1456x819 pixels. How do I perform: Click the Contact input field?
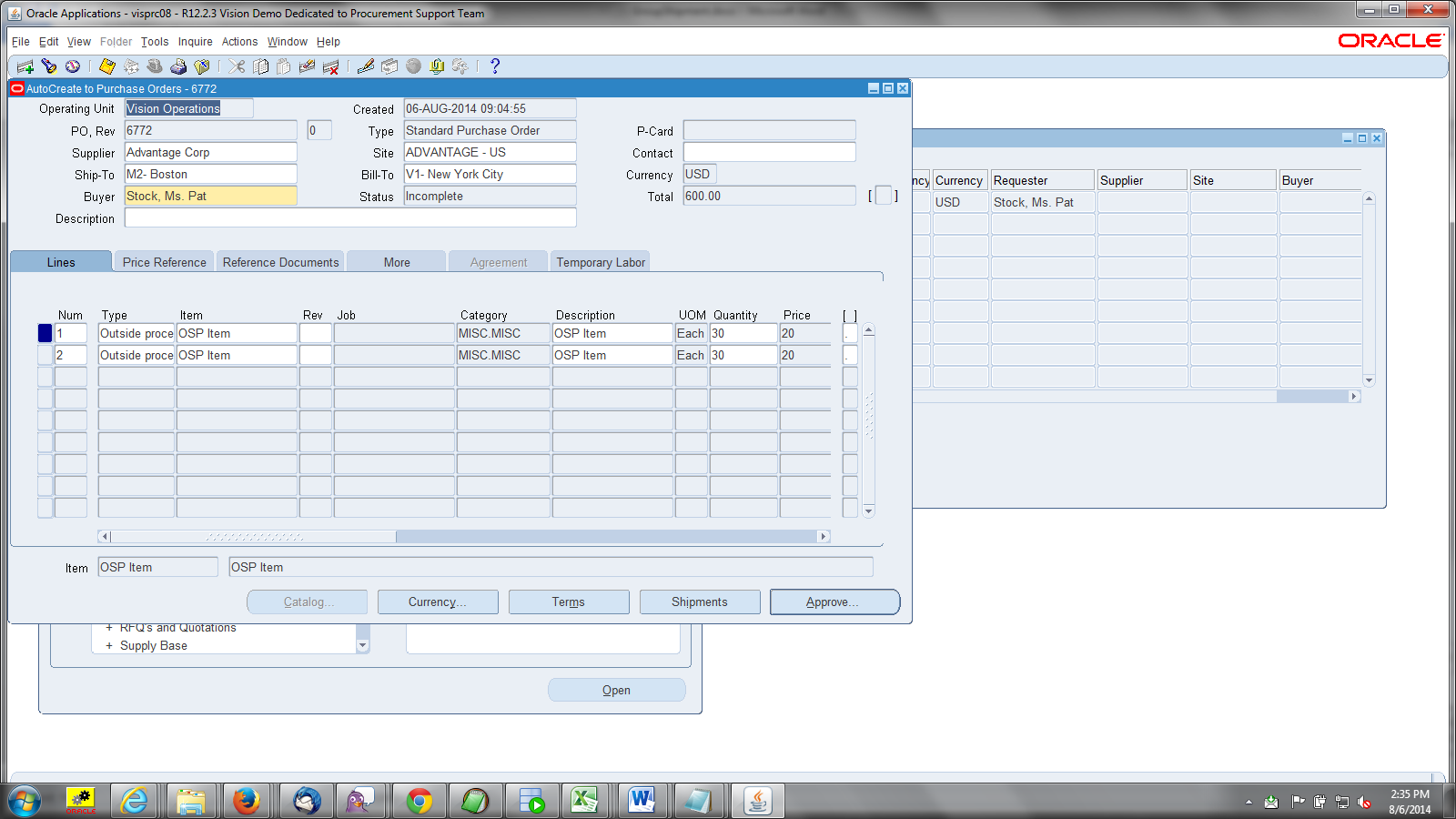point(769,152)
